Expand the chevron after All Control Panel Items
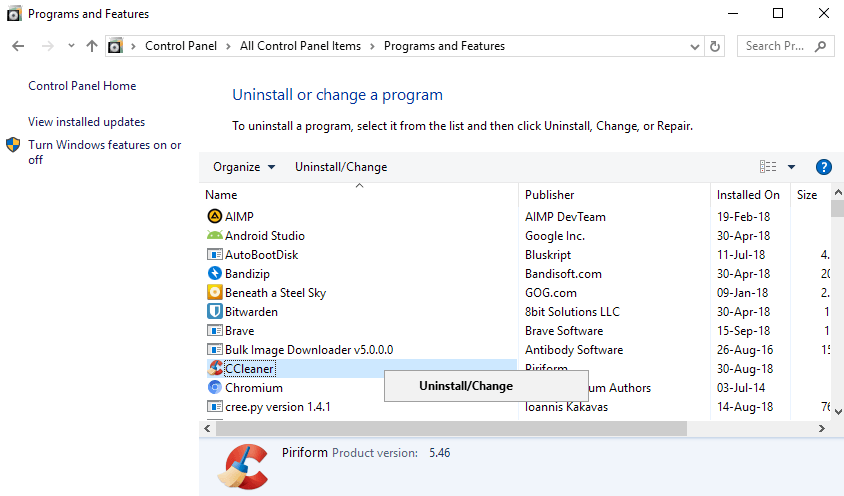This screenshot has height=496, width=844. (x=372, y=46)
